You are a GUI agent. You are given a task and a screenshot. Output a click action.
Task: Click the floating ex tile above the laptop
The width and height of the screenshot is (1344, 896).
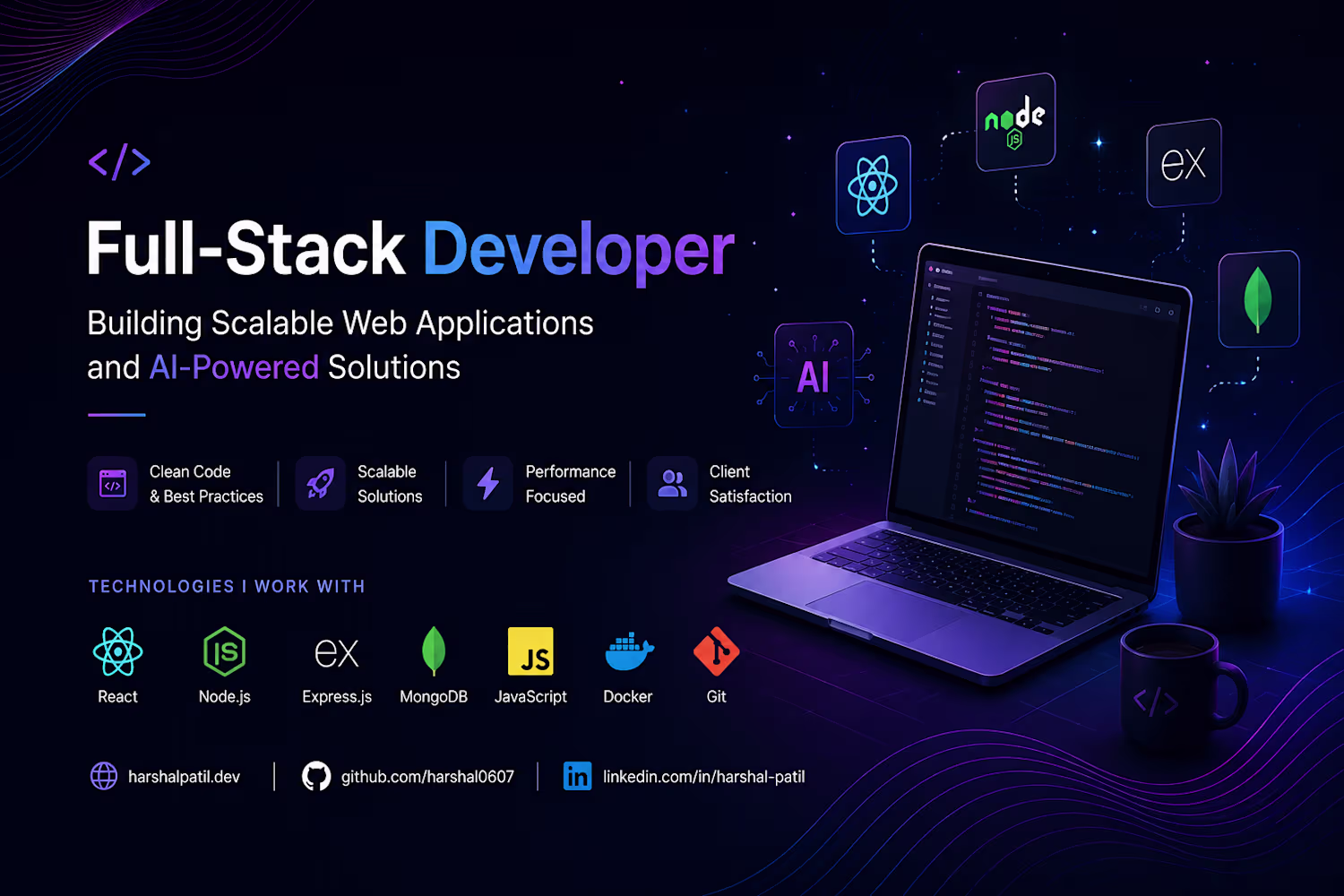click(1184, 163)
